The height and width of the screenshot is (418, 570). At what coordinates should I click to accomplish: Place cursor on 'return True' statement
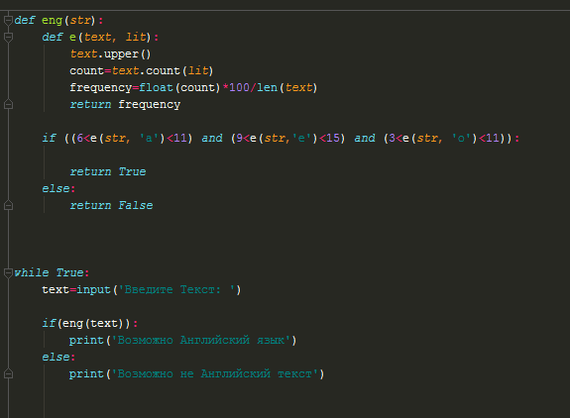point(108,172)
